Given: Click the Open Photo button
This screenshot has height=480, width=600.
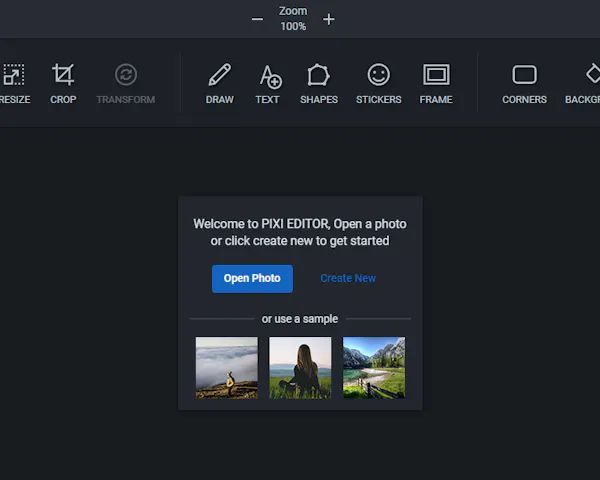Looking at the screenshot, I should (x=252, y=279).
